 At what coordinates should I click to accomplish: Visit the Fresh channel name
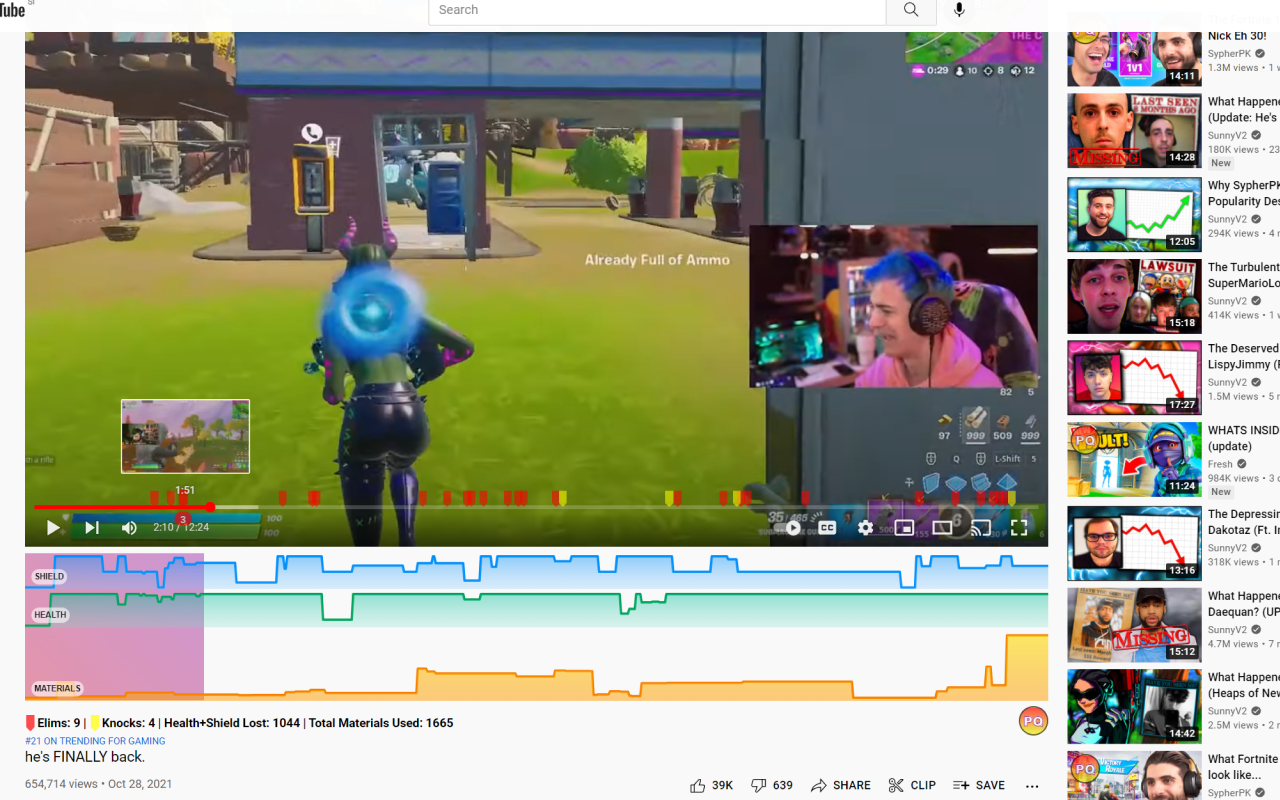click(1220, 464)
